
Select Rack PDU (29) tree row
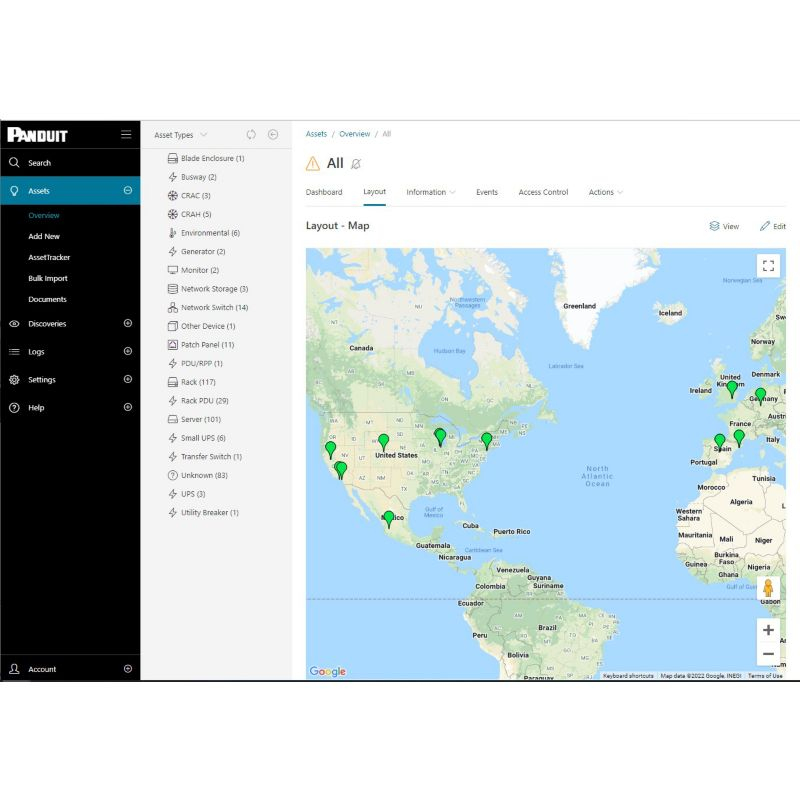(198, 401)
